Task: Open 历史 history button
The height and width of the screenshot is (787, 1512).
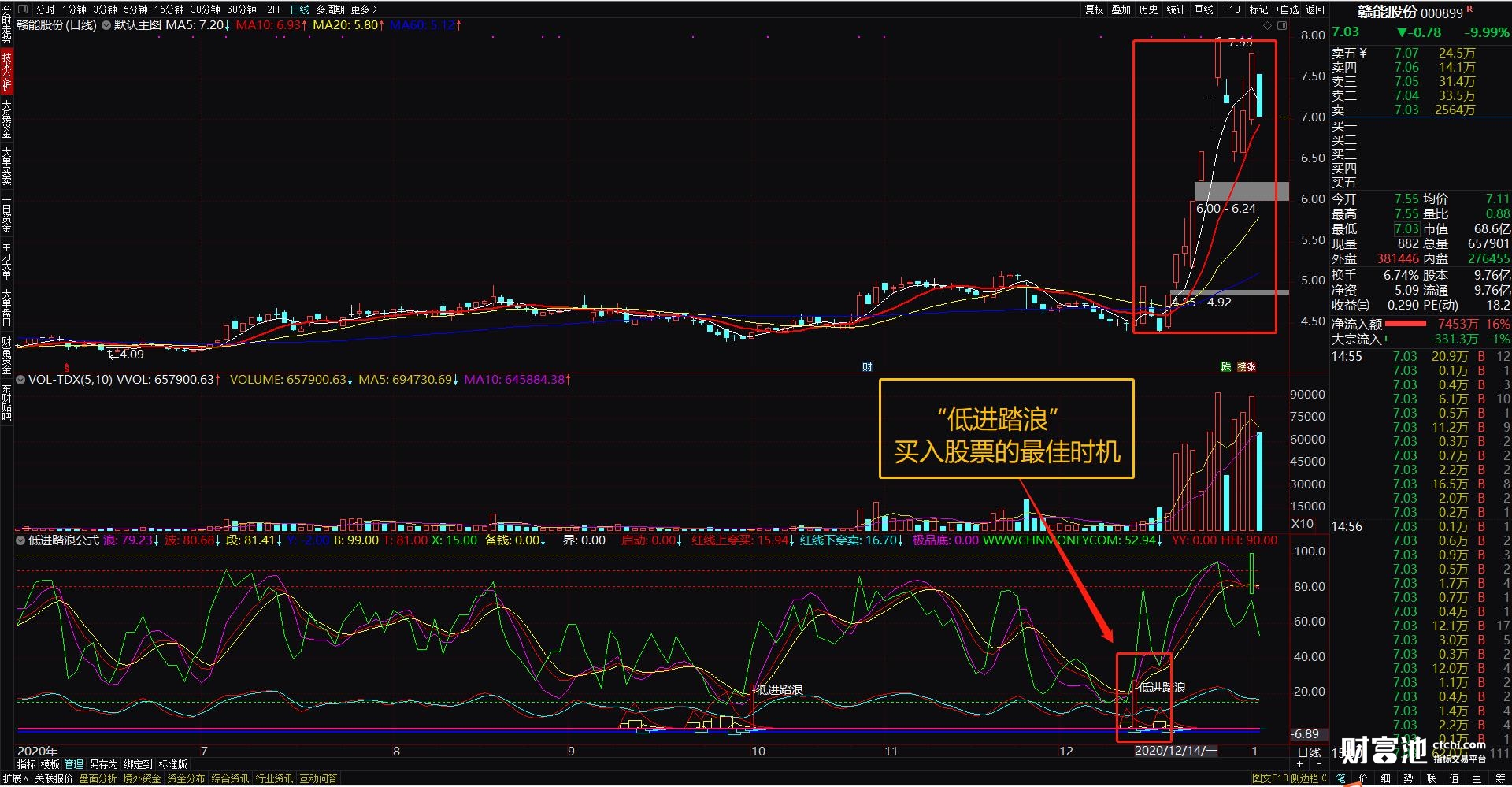Action: 1149,9
